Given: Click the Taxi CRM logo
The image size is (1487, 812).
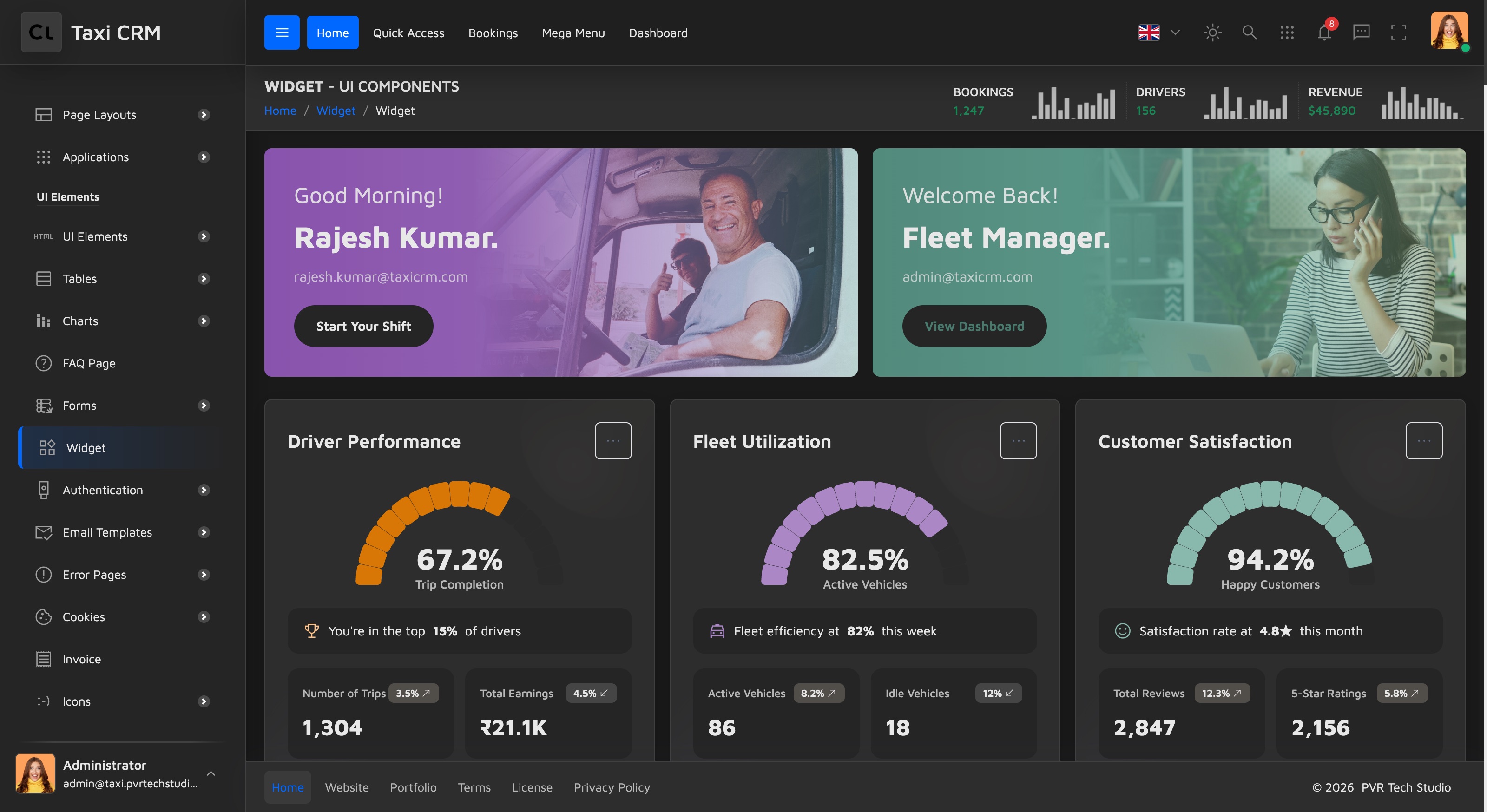Looking at the screenshot, I should pyautogui.click(x=91, y=33).
